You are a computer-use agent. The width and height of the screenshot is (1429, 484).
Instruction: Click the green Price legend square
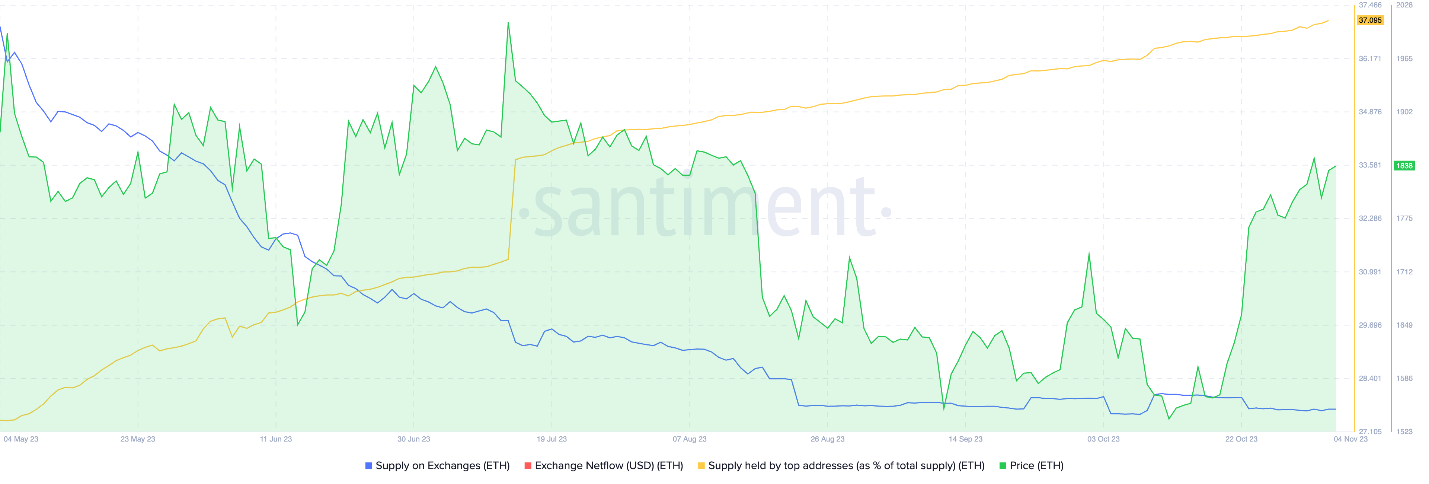pos(1003,465)
